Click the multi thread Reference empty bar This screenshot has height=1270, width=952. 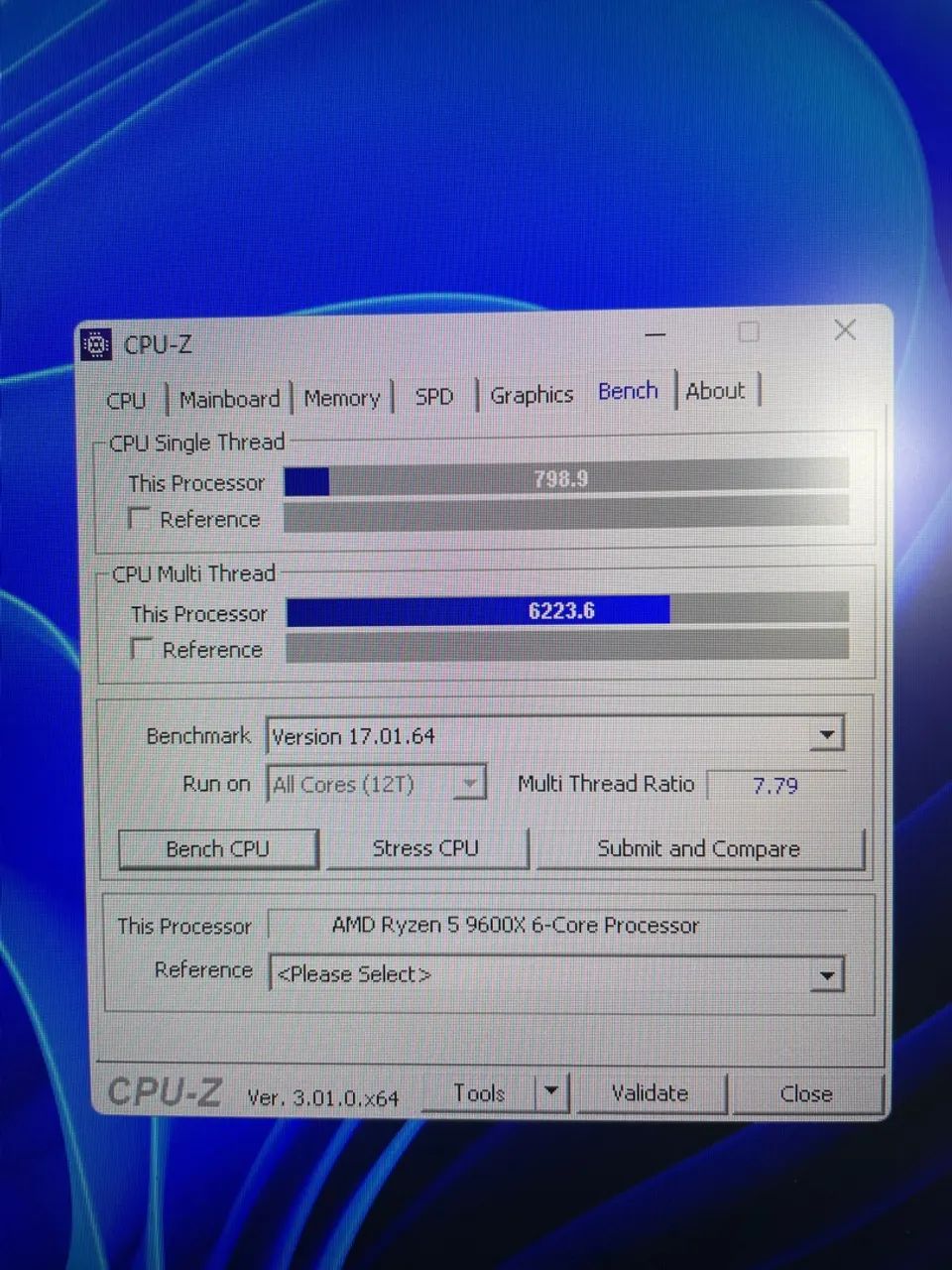pos(567,647)
